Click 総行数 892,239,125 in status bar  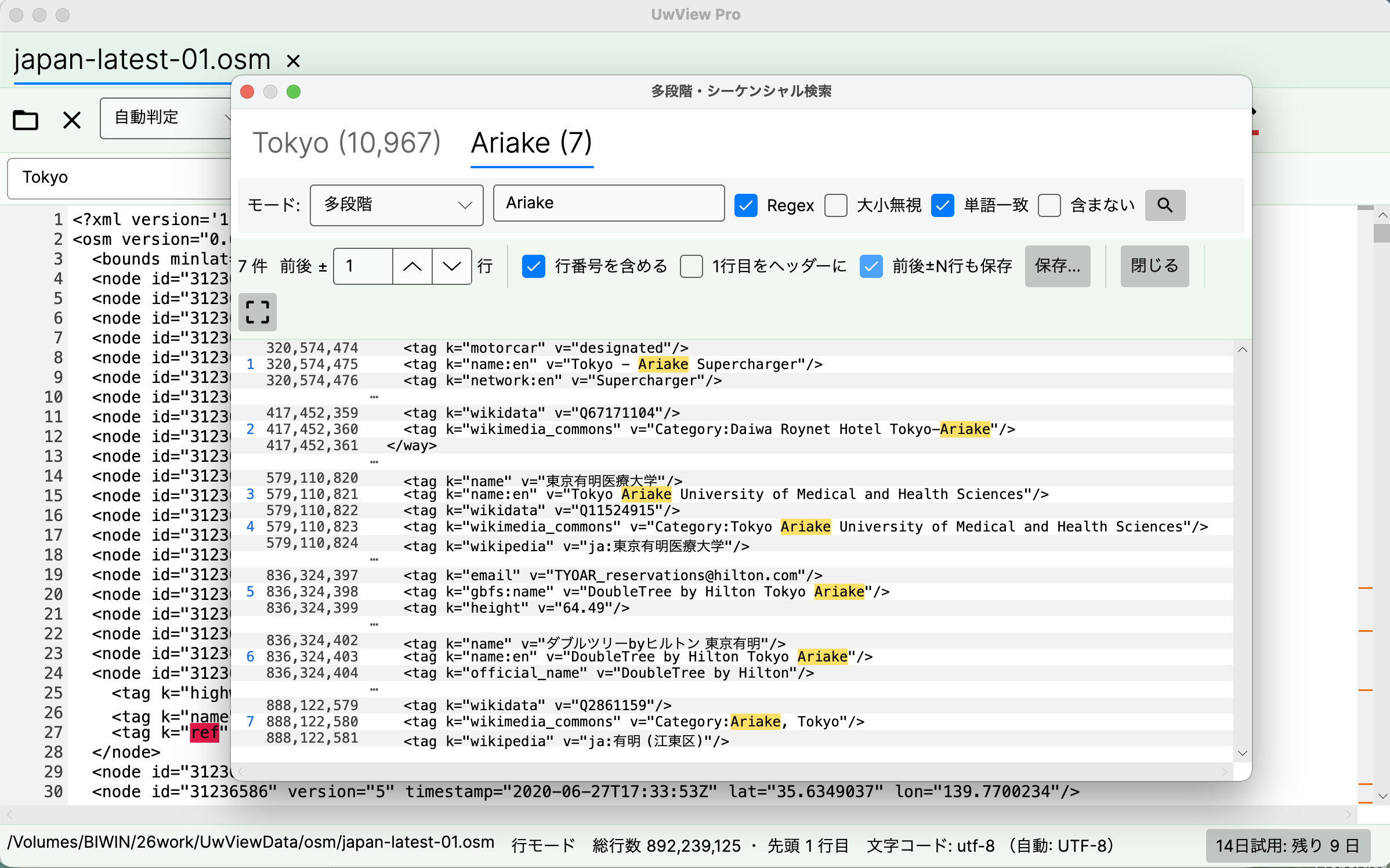pos(667,846)
